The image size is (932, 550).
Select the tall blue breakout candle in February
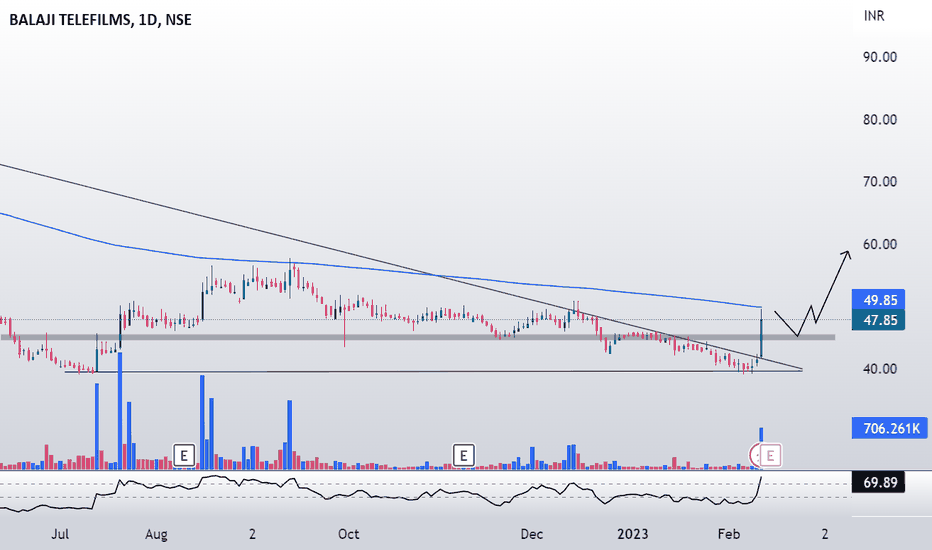[761, 338]
